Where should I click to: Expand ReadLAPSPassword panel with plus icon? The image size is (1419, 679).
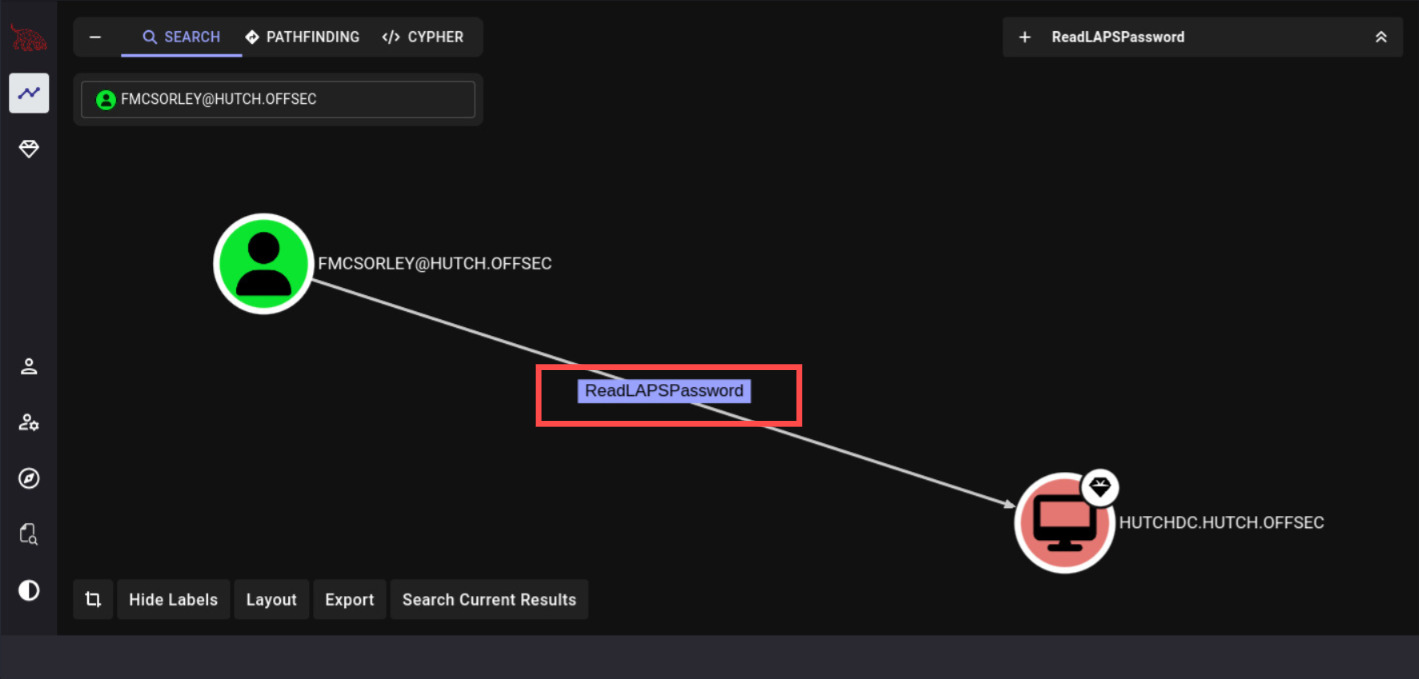click(1024, 37)
